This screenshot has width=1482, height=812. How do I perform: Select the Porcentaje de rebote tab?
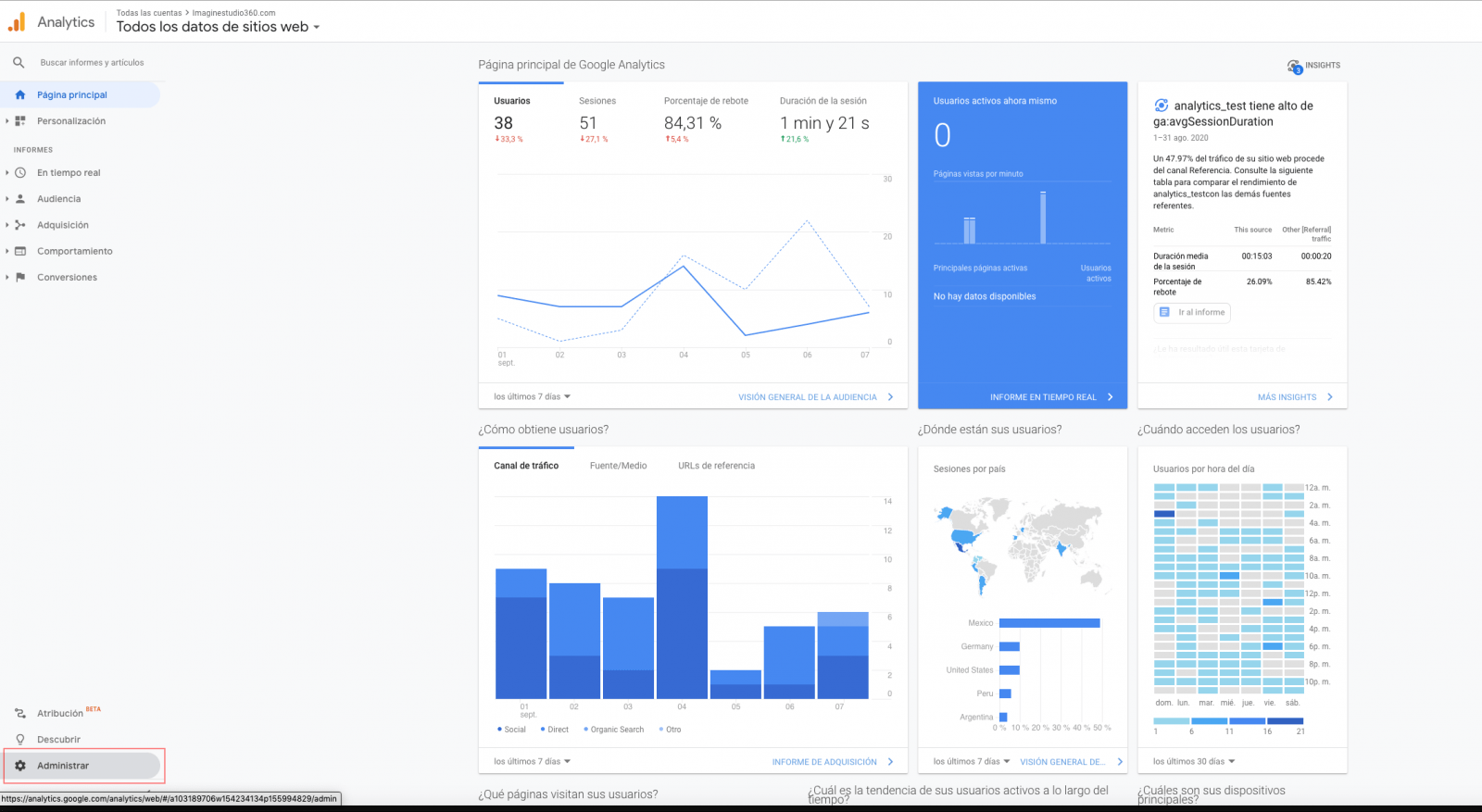(x=706, y=120)
